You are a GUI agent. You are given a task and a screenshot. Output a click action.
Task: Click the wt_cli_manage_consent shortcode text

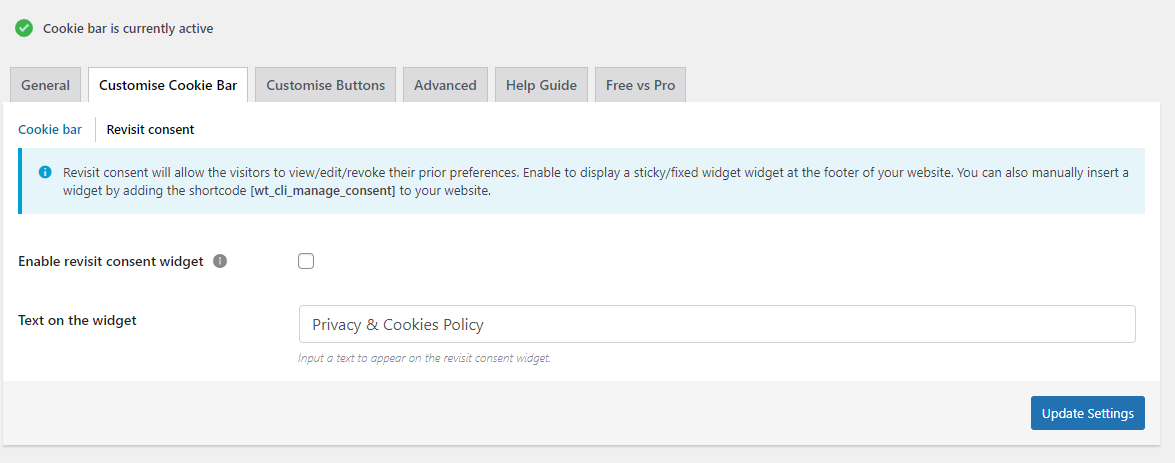coord(323,190)
